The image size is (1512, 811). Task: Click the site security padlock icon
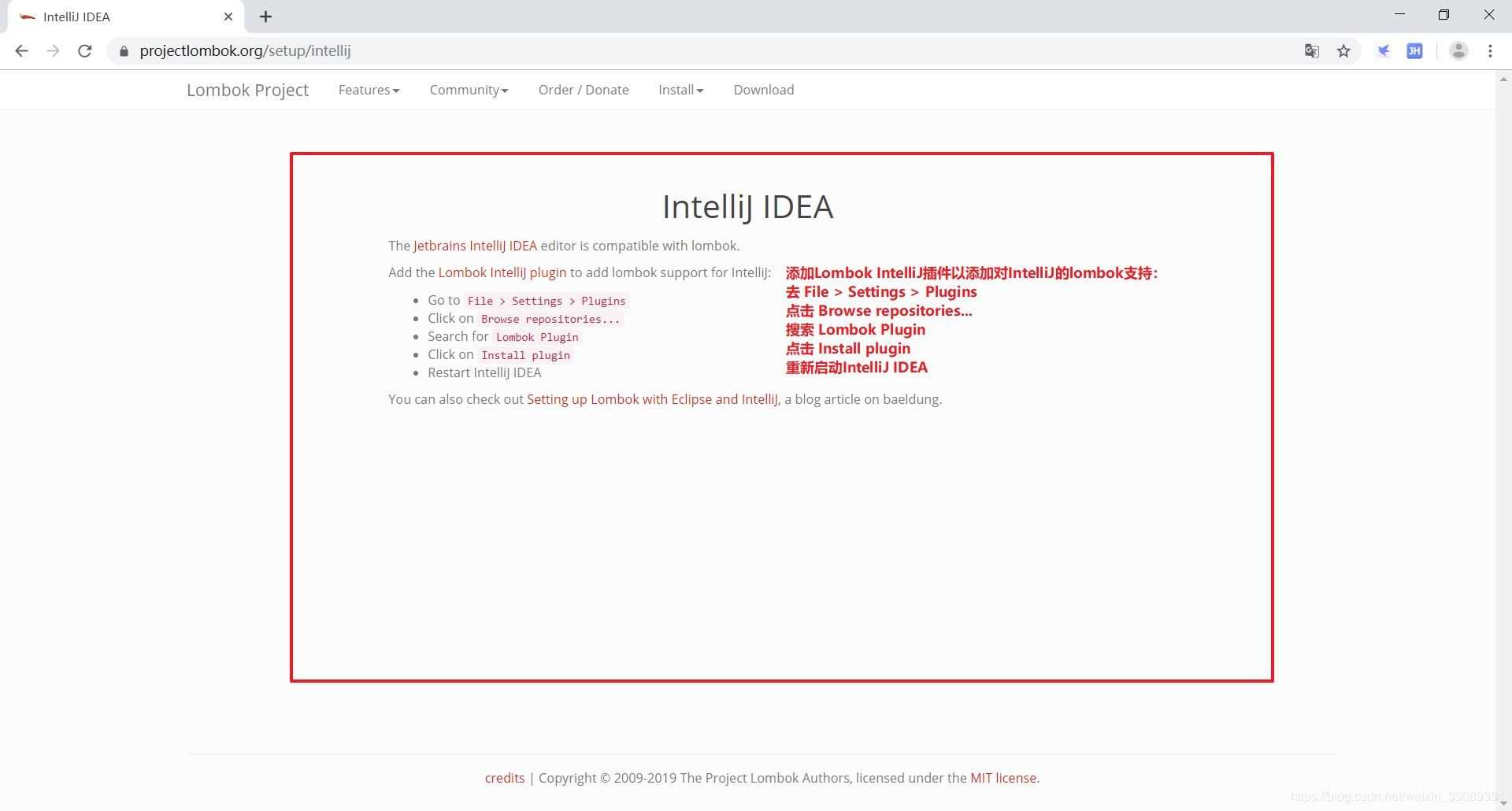tap(124, 51)
